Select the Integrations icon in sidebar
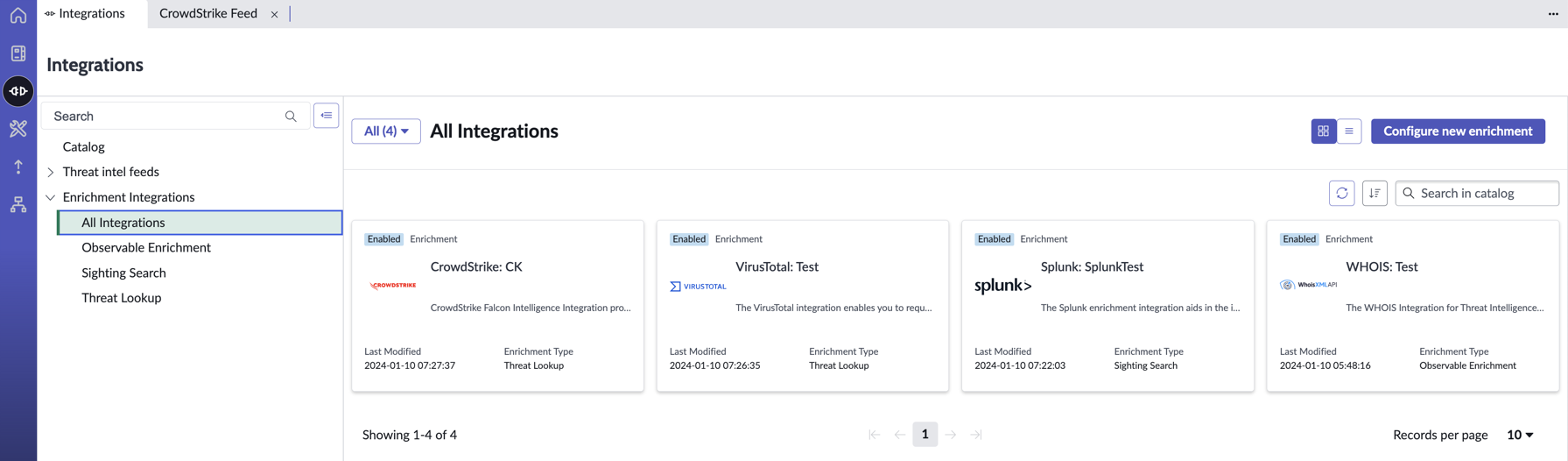Screen dimensions: 1568x461 [18, 91]
